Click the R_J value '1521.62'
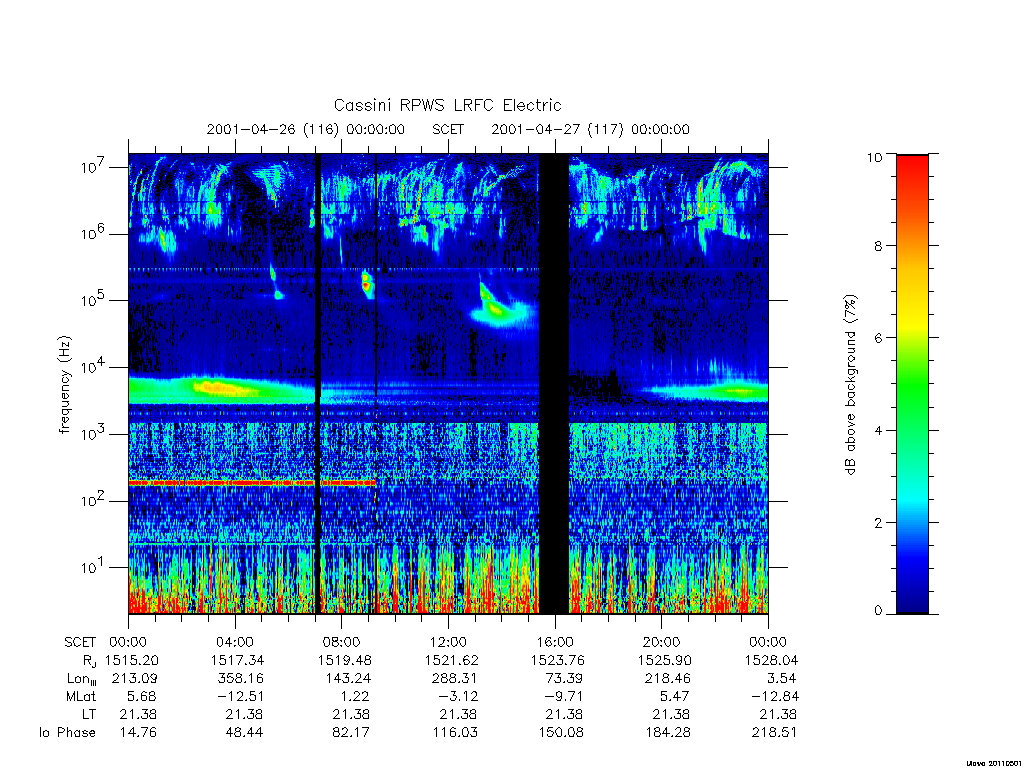The height and width of the screenshot is (768, 1024). 452,660
